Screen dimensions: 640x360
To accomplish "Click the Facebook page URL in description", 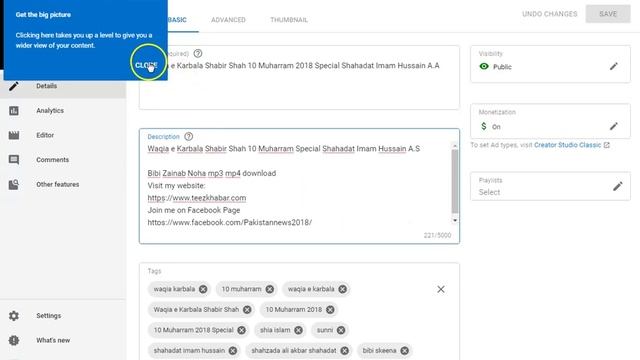I will coord(229,222).
